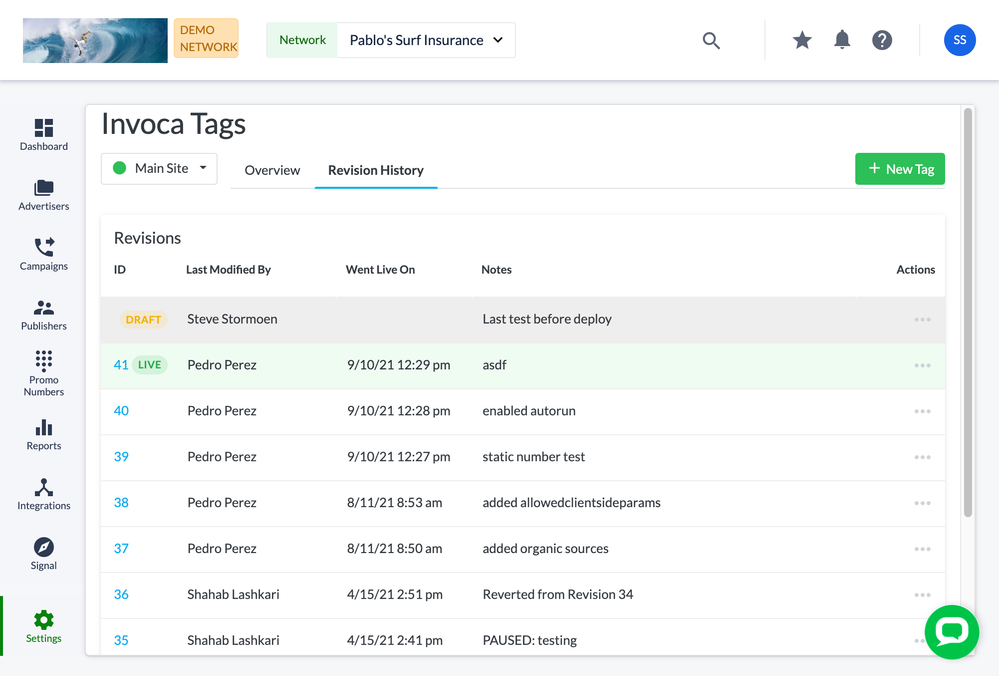Open revision 41 link
999x676 pixels.
pyautogui.click(x=121, y=364)
